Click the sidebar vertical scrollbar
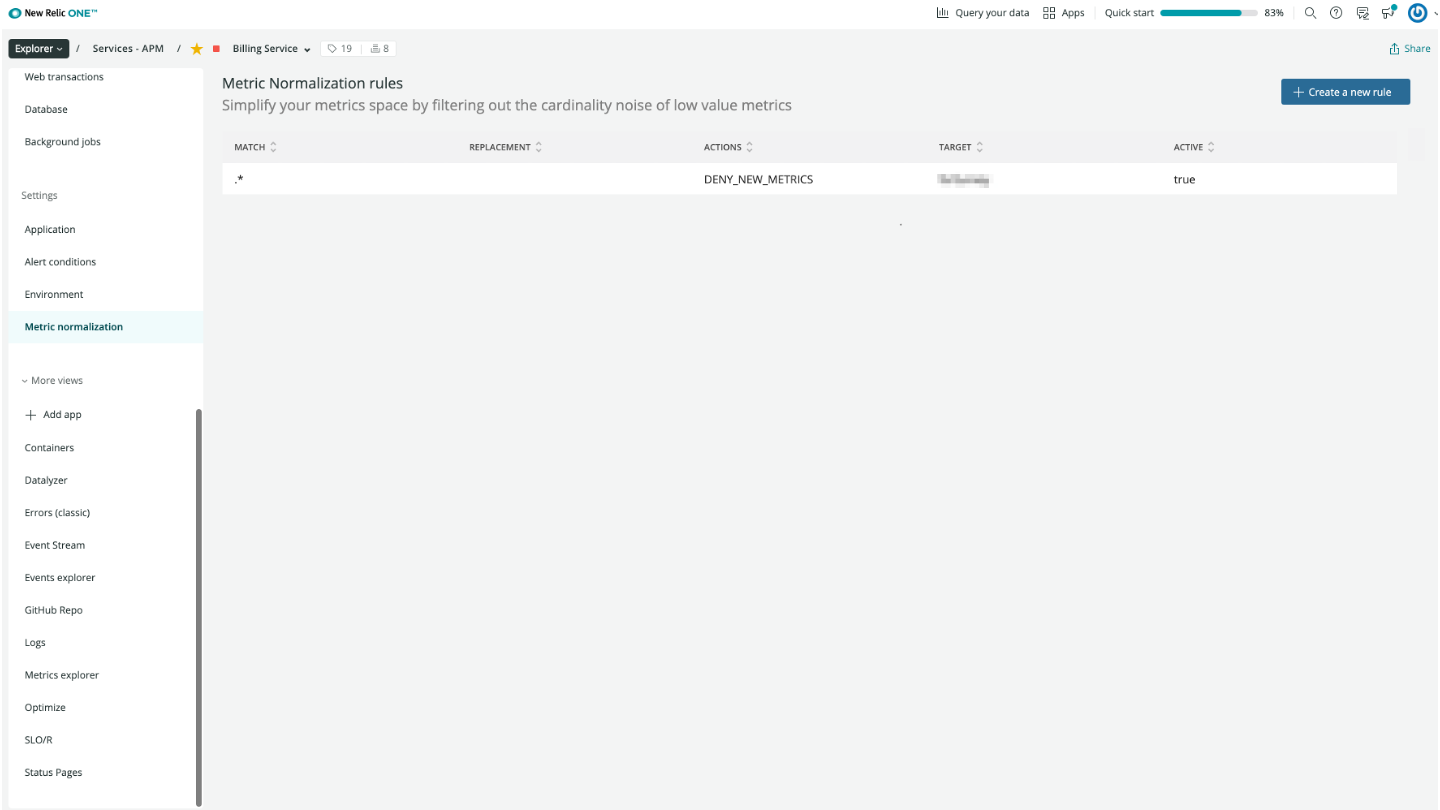Image resolution: width=1440 pixels, height=810 pixels. point(199,607)
